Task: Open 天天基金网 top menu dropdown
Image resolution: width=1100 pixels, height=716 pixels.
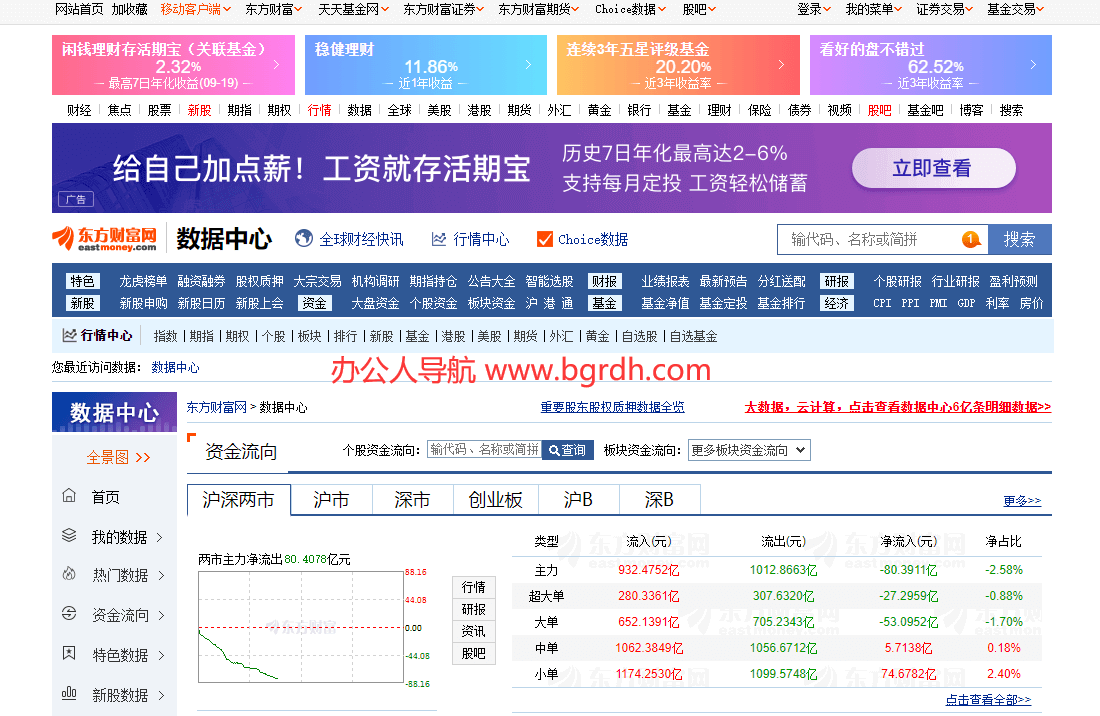Action: (x=353, y=9)
